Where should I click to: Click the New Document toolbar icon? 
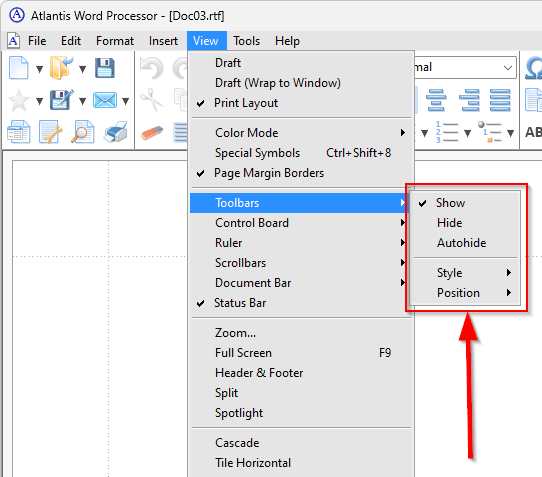(19, 68)
